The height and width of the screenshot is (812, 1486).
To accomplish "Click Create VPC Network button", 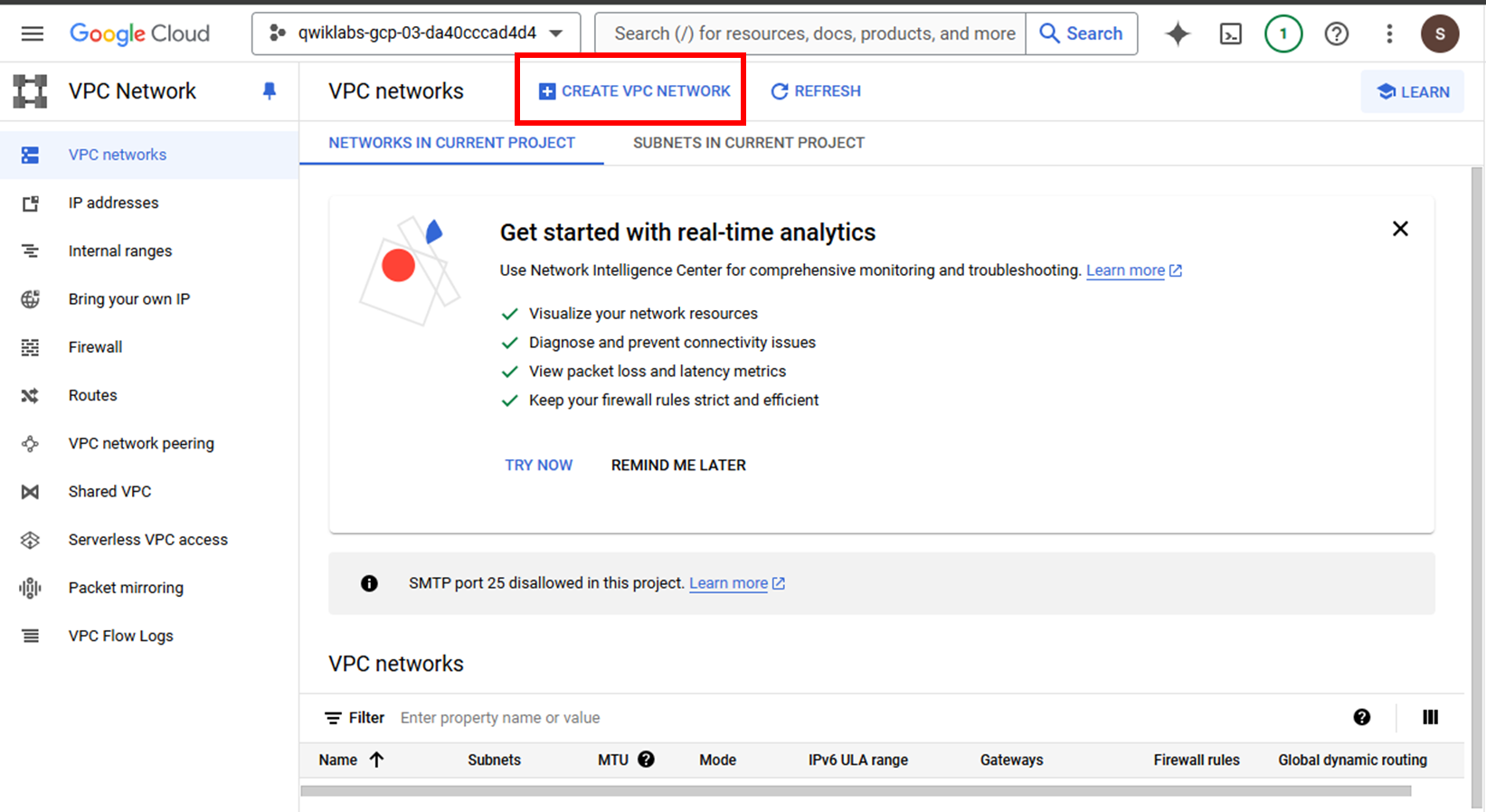I will [634, 91].
